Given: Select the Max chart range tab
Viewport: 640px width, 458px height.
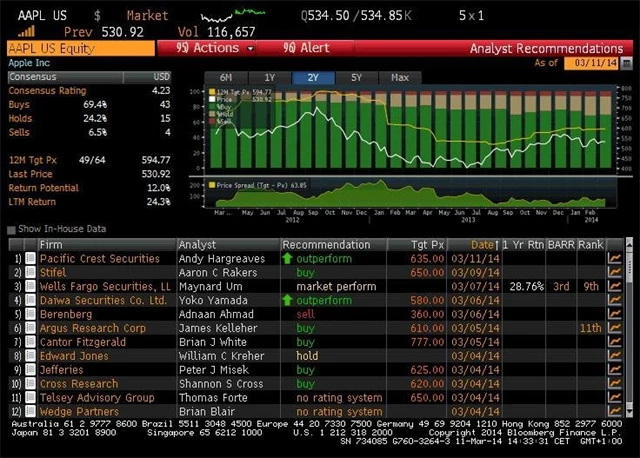Looking at the screenshot, I should 400,78.
